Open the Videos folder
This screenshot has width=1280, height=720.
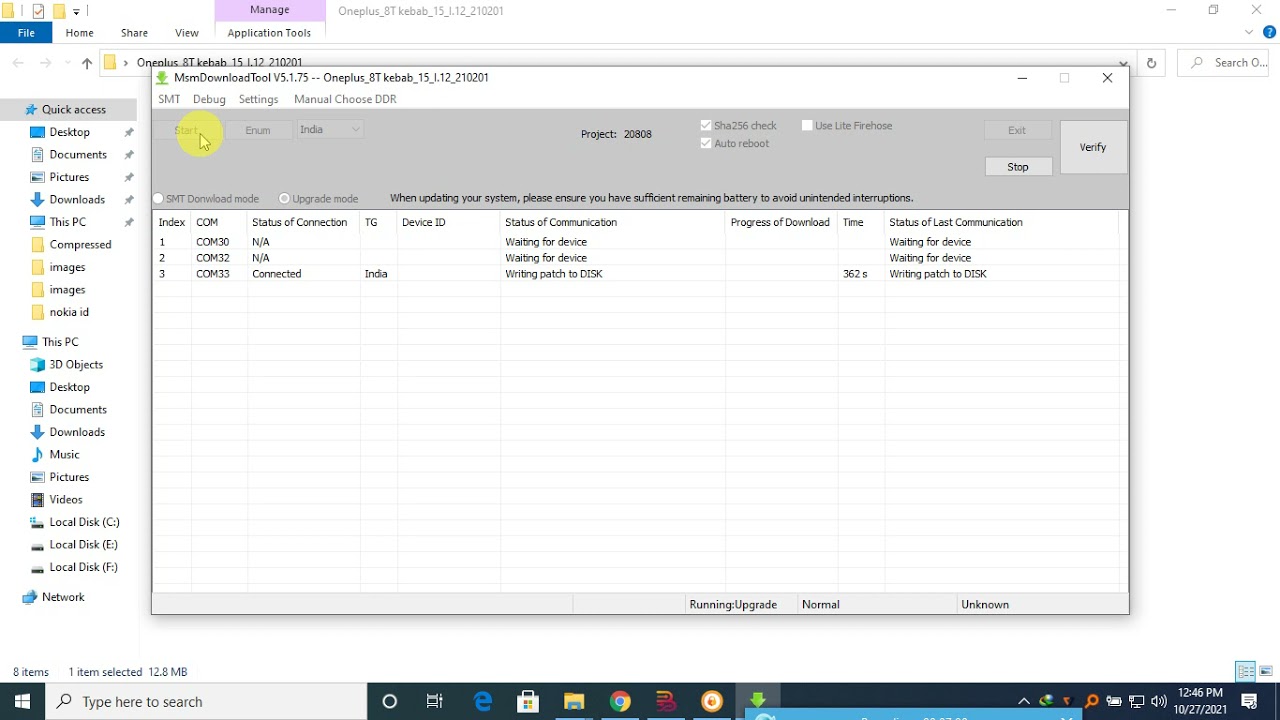[x=66, y=500]
